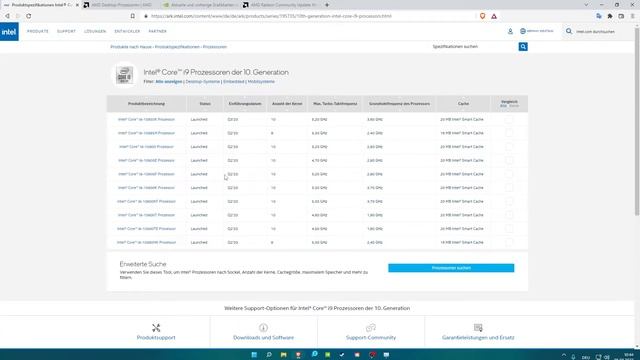640x360 pixels.
Task: Select the Alle anzeigen filter
Action: [169, 82]
